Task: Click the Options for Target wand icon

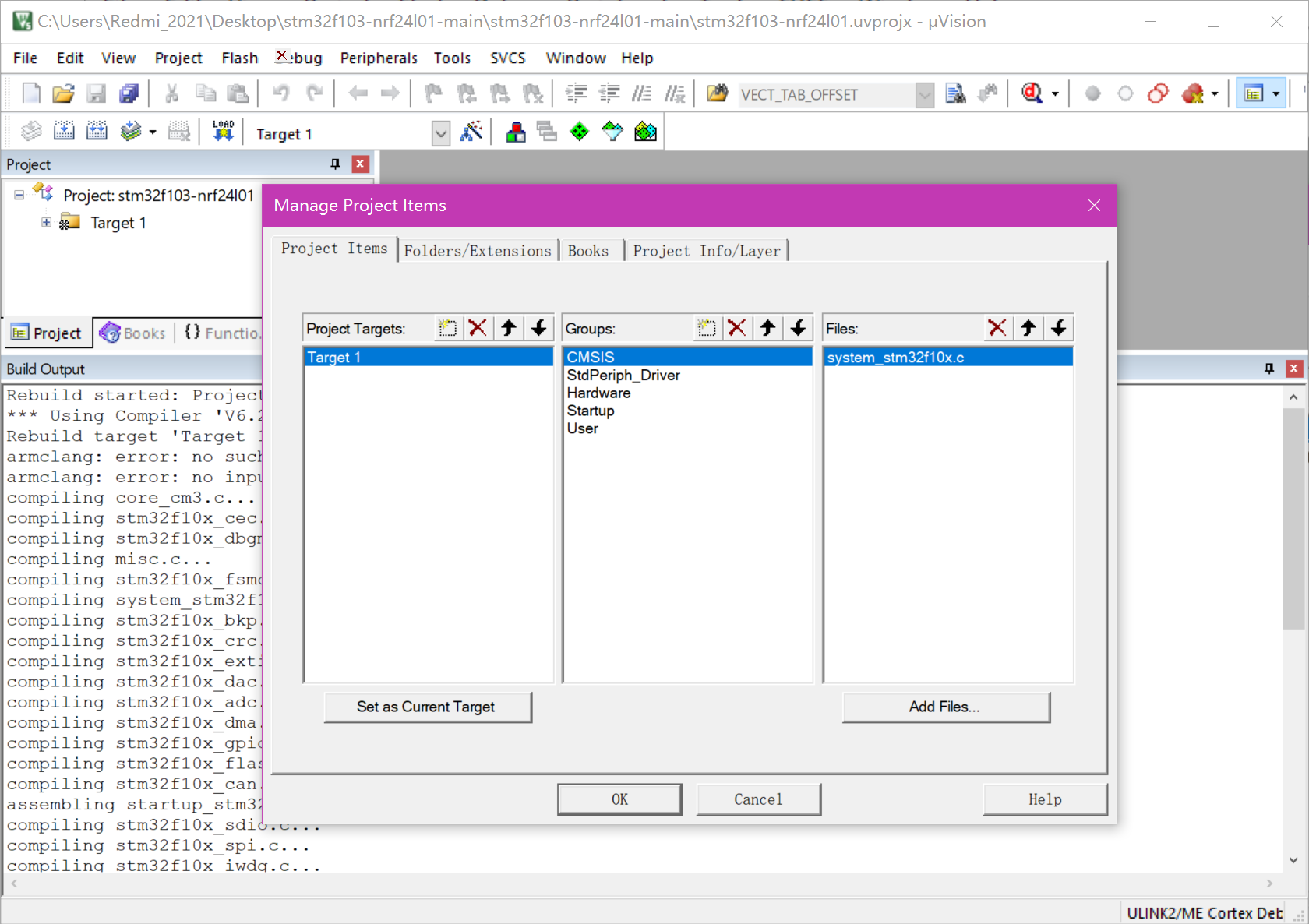Action: click(471, 132)
